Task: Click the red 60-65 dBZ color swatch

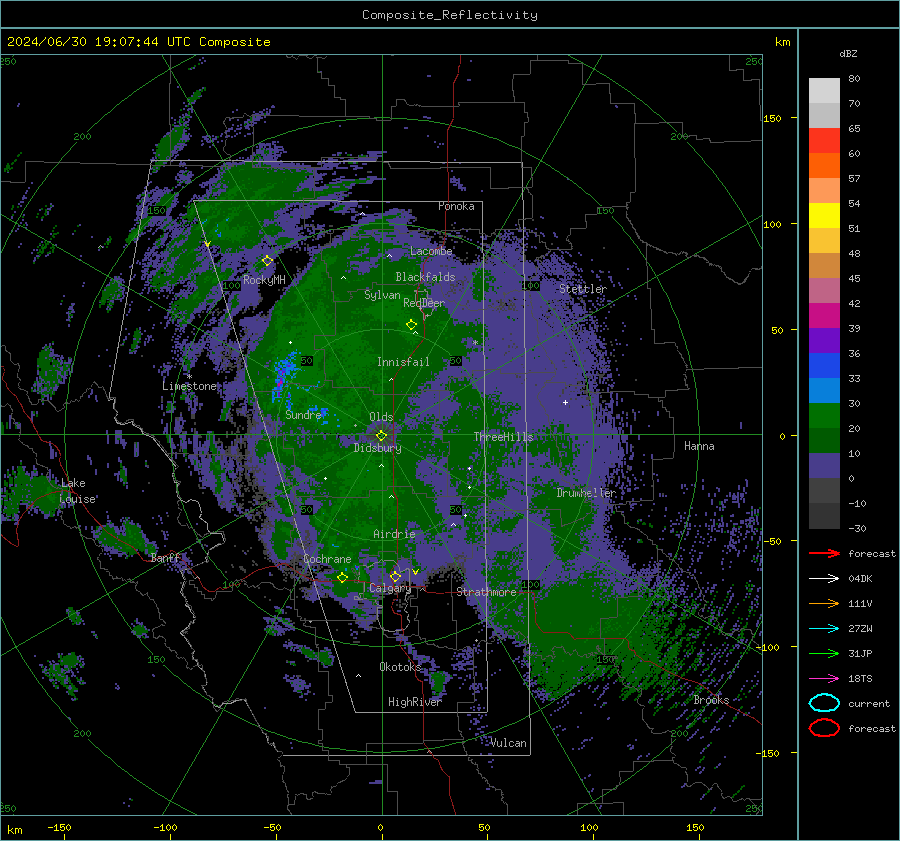Action: click(824, 141)
